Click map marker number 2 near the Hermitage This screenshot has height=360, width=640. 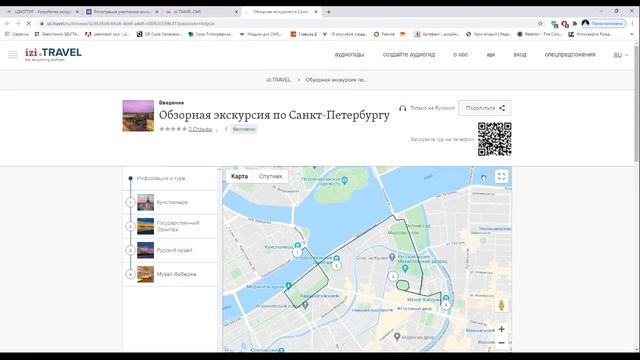pos(336,266)
